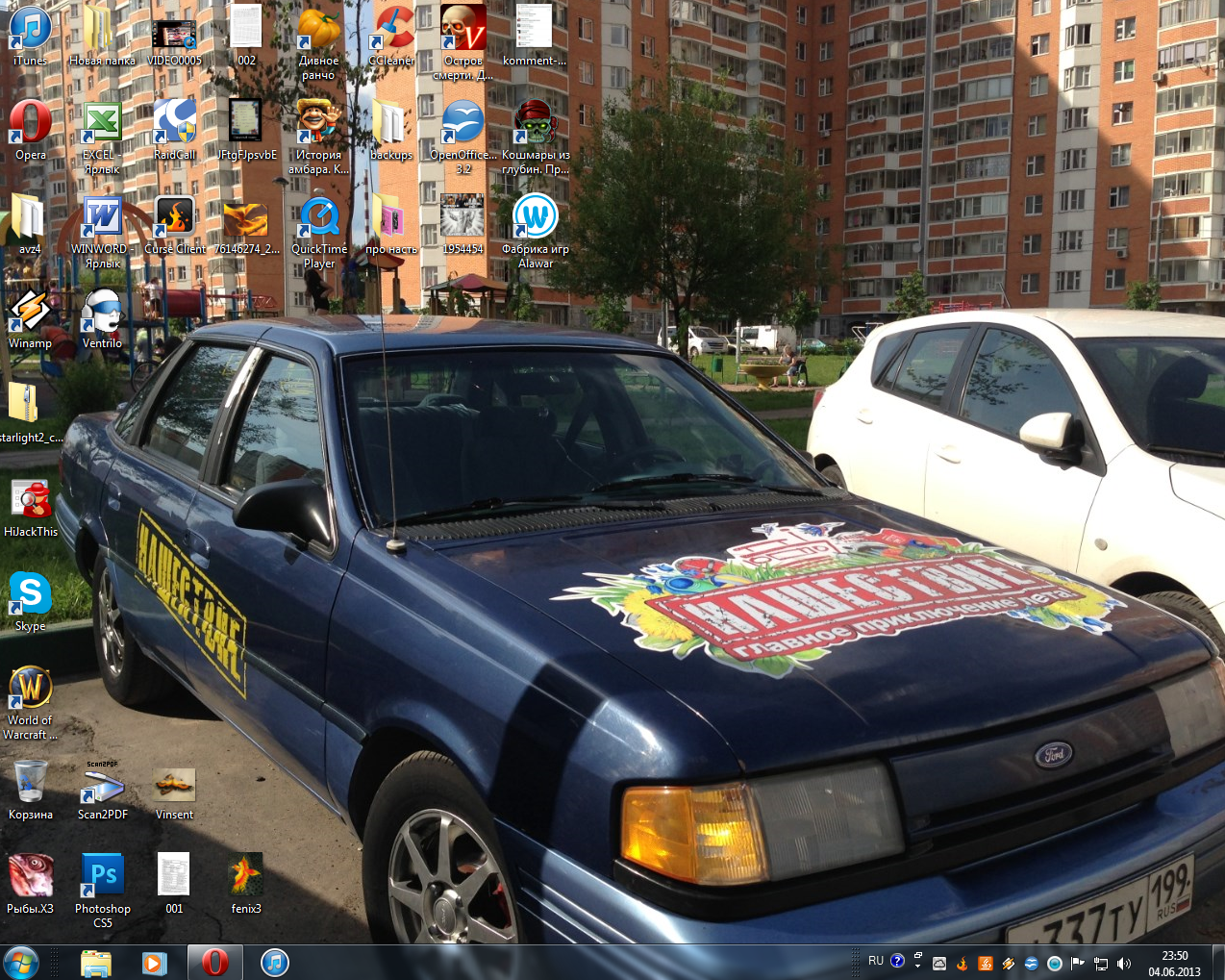Select the HiJackThis desktop icon
The width and height of the screenshot is (1225, 980).
tap(31, 508)
